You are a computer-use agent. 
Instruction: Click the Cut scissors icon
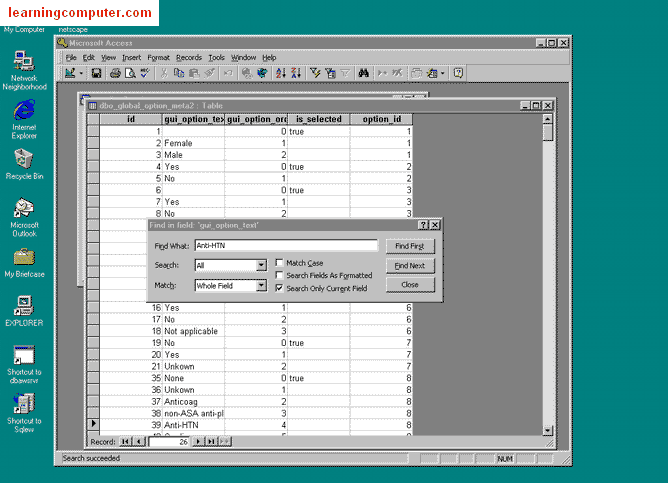(164, 73)
